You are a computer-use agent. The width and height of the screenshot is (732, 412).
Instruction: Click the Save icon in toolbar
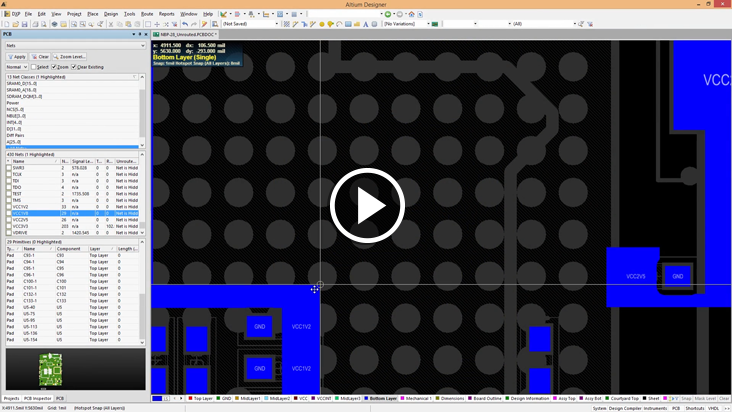pyautogui.click(x=25, y=24)
